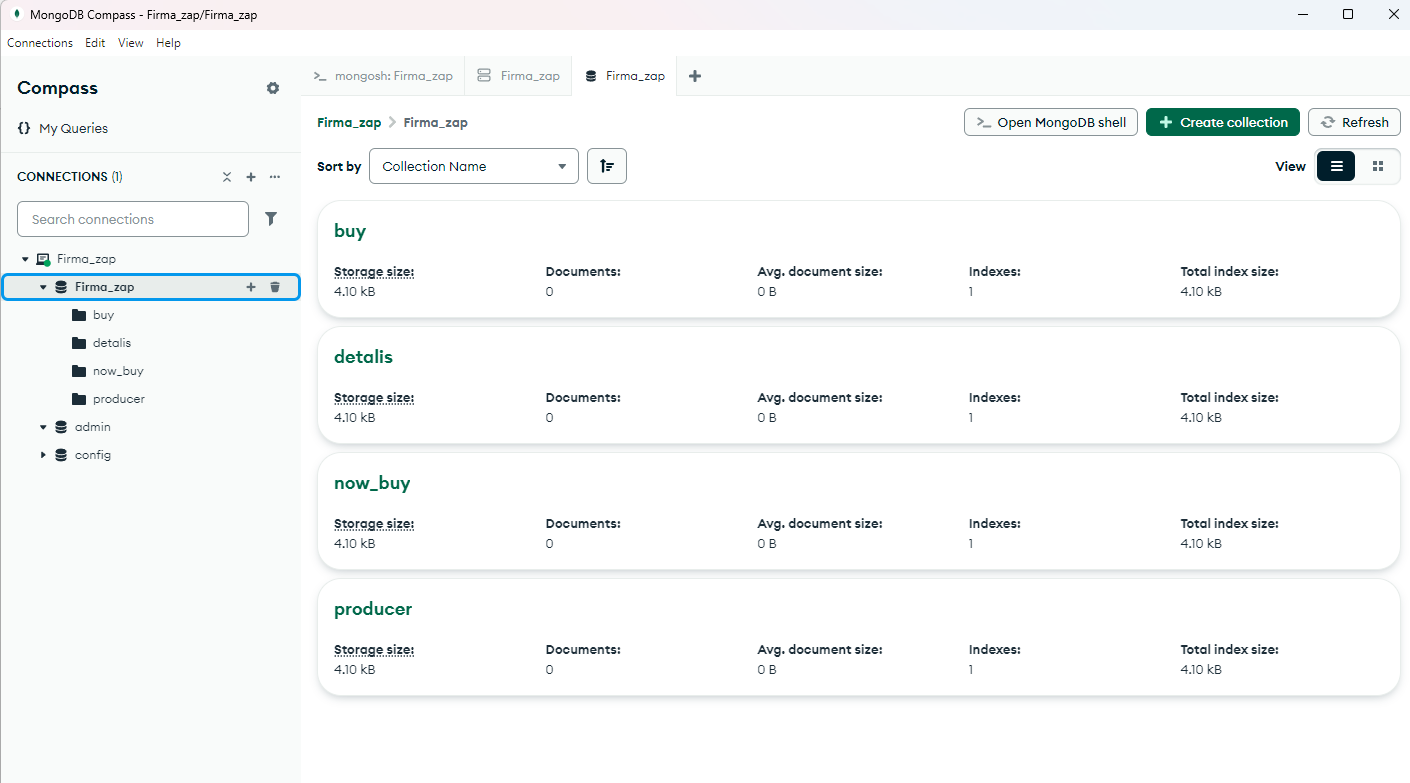The height and width of the screenshot is (783, 1410).
Task: Switch to grid view
Action: click(x=1378, y=166)
